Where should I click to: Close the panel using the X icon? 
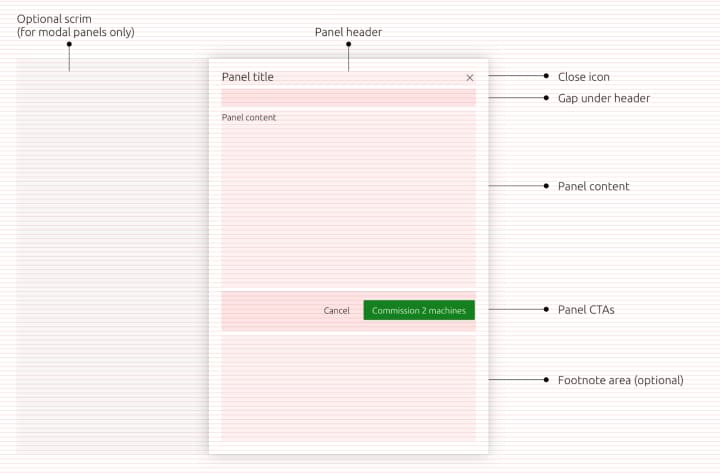469,78
